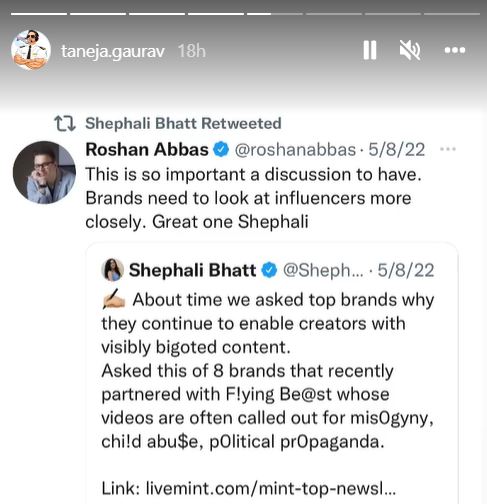This screenshot has width=487, height=504.
Task: Open the Roshan Abbas display name
Action: click(147, 149)
